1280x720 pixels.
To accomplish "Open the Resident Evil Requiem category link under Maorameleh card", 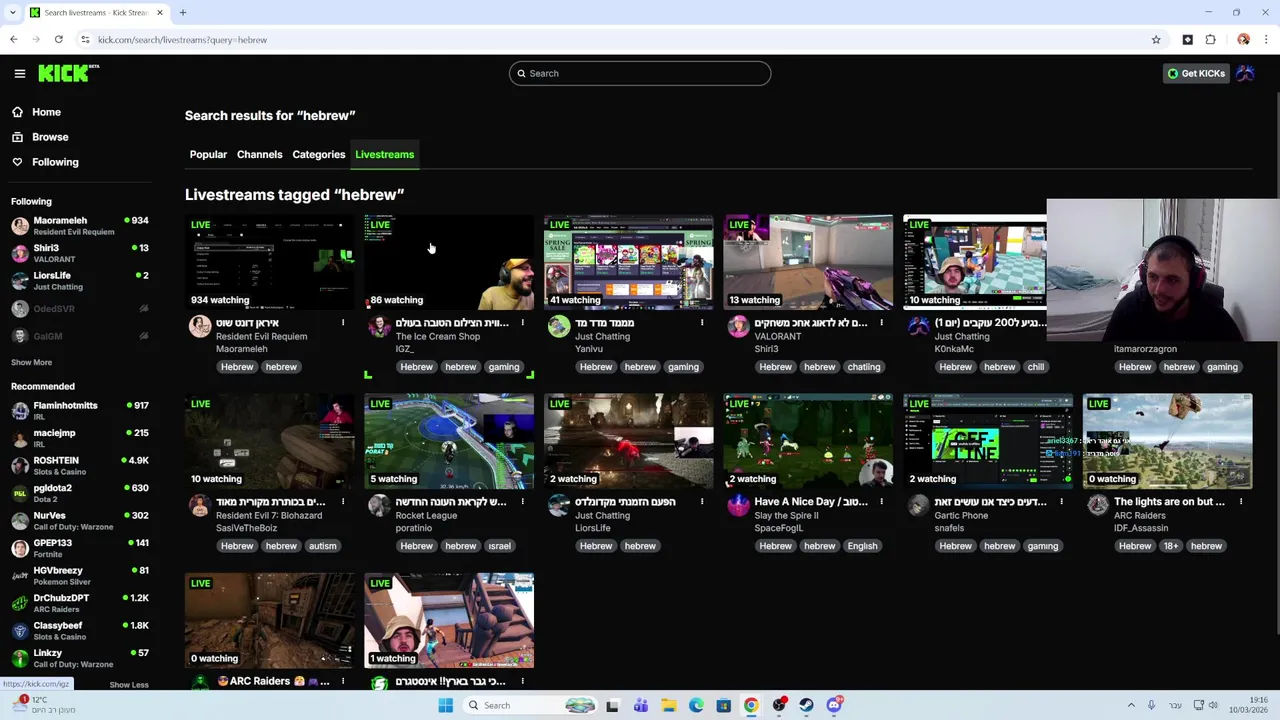I will pyautogui.click(x=261, y=337).
